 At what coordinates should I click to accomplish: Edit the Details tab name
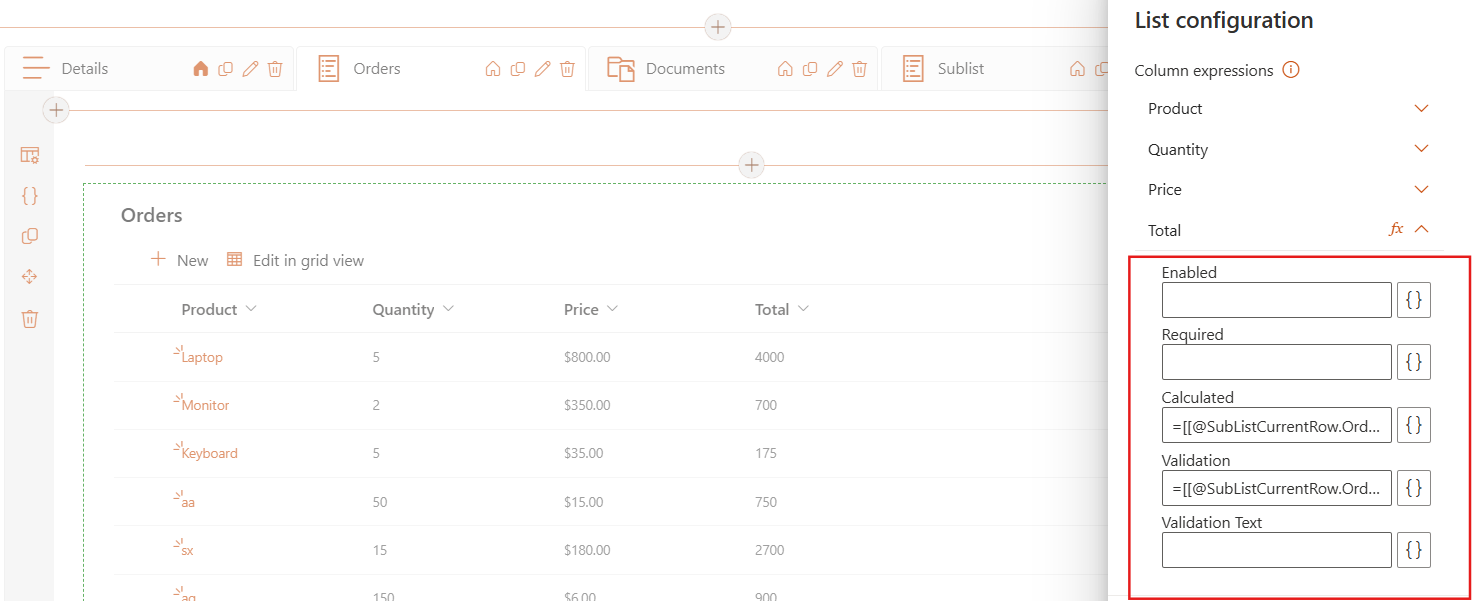250,69
